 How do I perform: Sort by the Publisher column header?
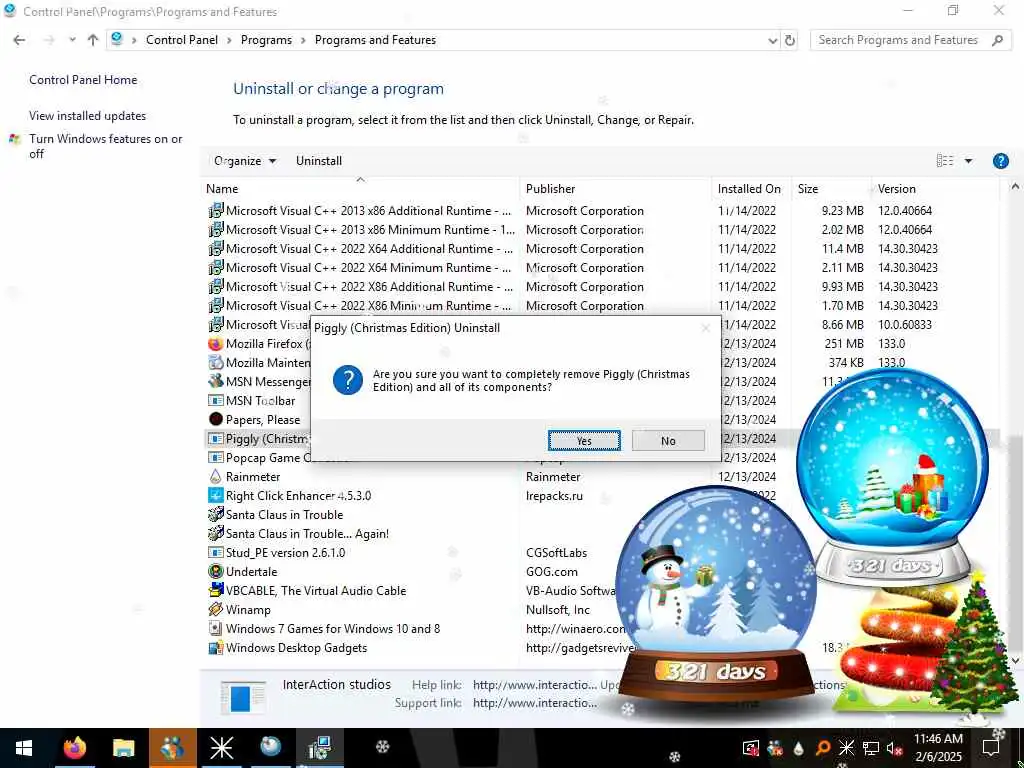[616, 189]
